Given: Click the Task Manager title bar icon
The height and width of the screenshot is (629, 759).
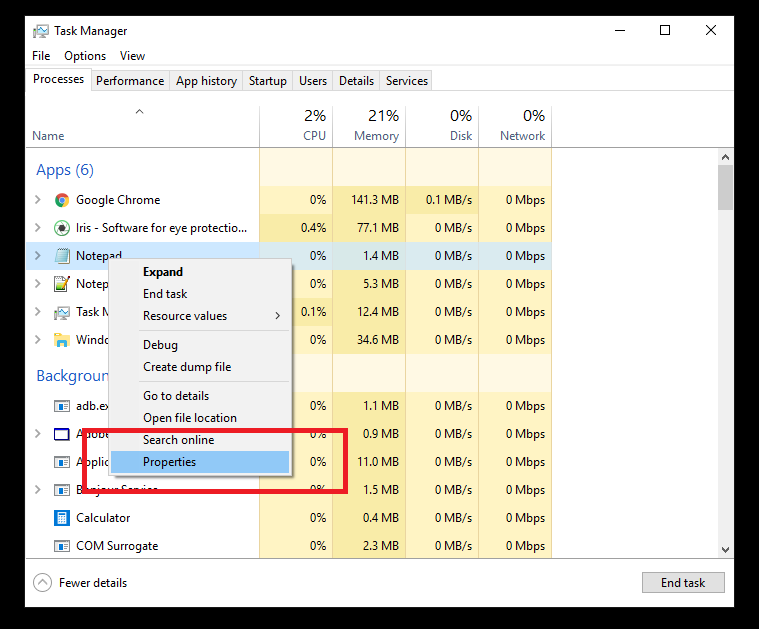Looking at the screenshot, I should tap(41, 31).
